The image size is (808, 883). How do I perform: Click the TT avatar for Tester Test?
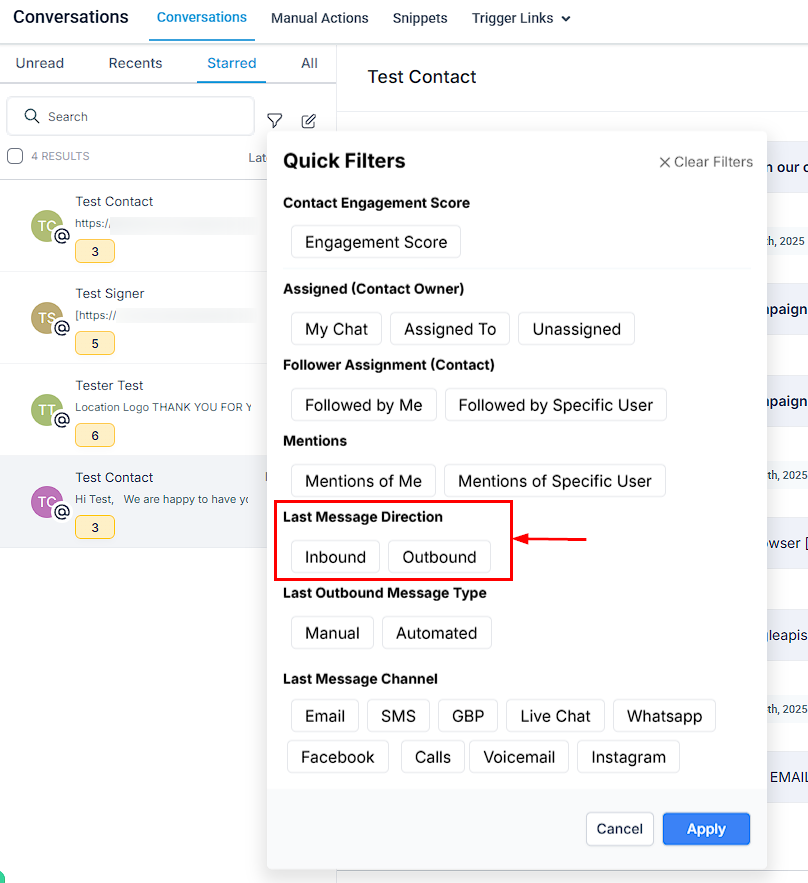tap(47, 409)
